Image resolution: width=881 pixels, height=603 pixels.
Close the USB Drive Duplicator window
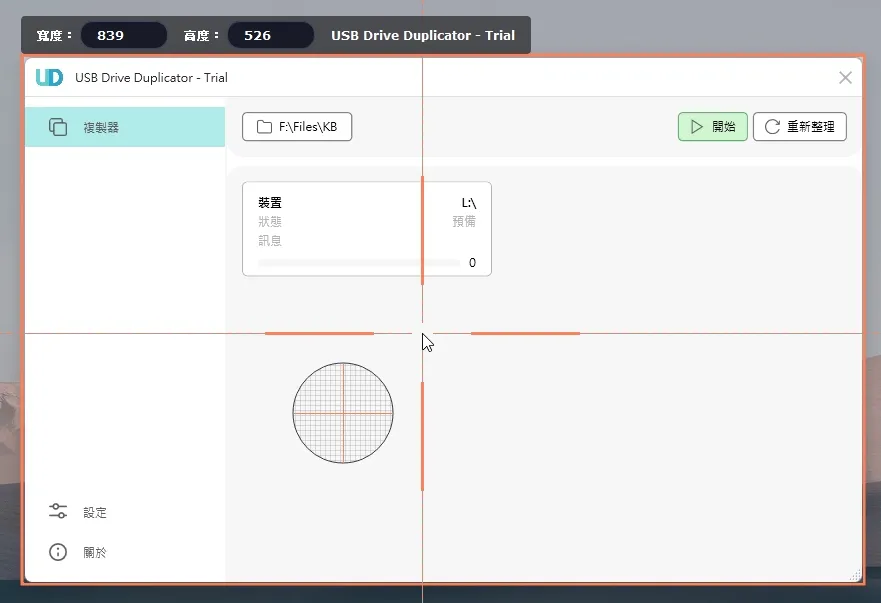coord(845,78)
